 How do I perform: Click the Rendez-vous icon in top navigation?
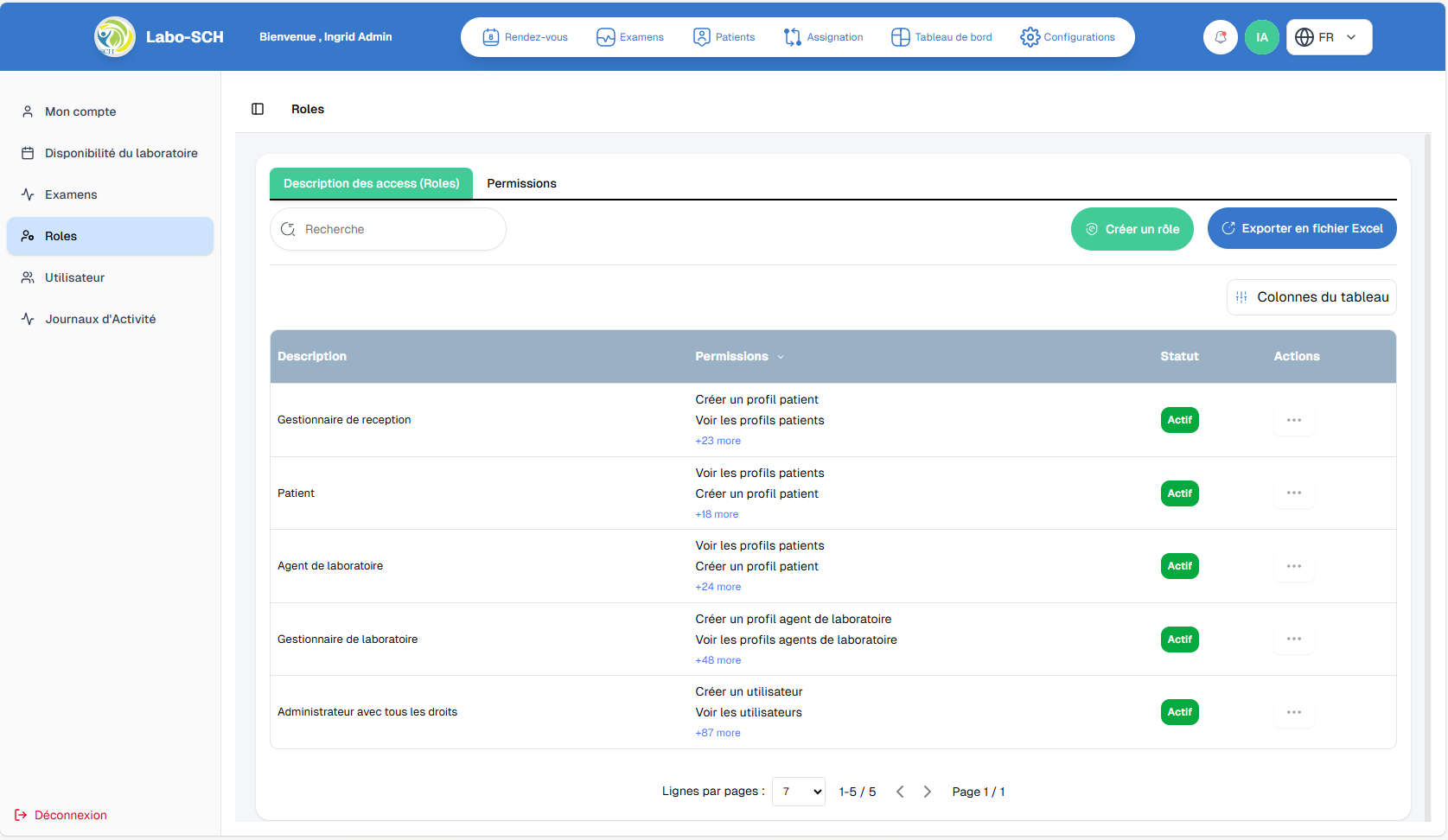click(491, 36)
